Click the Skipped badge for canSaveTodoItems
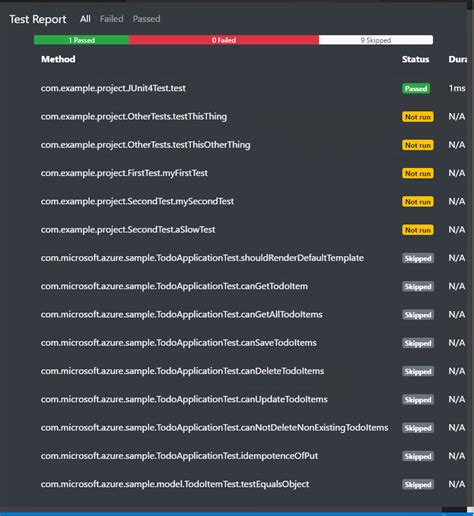This screenshot has width=474, height=516. pos(418,343)
